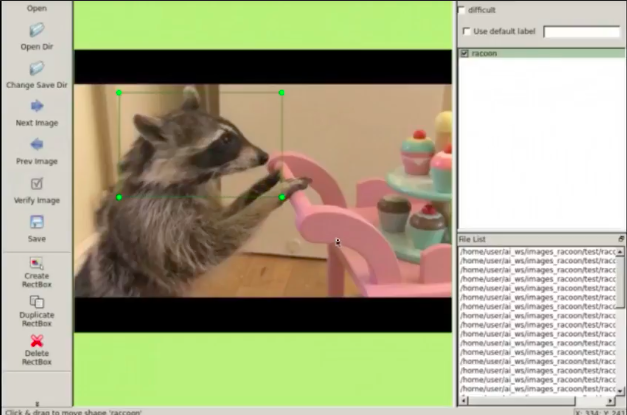Click the bottom-right bounding box handle
627x415 pixels.
[x=282, y=197]
